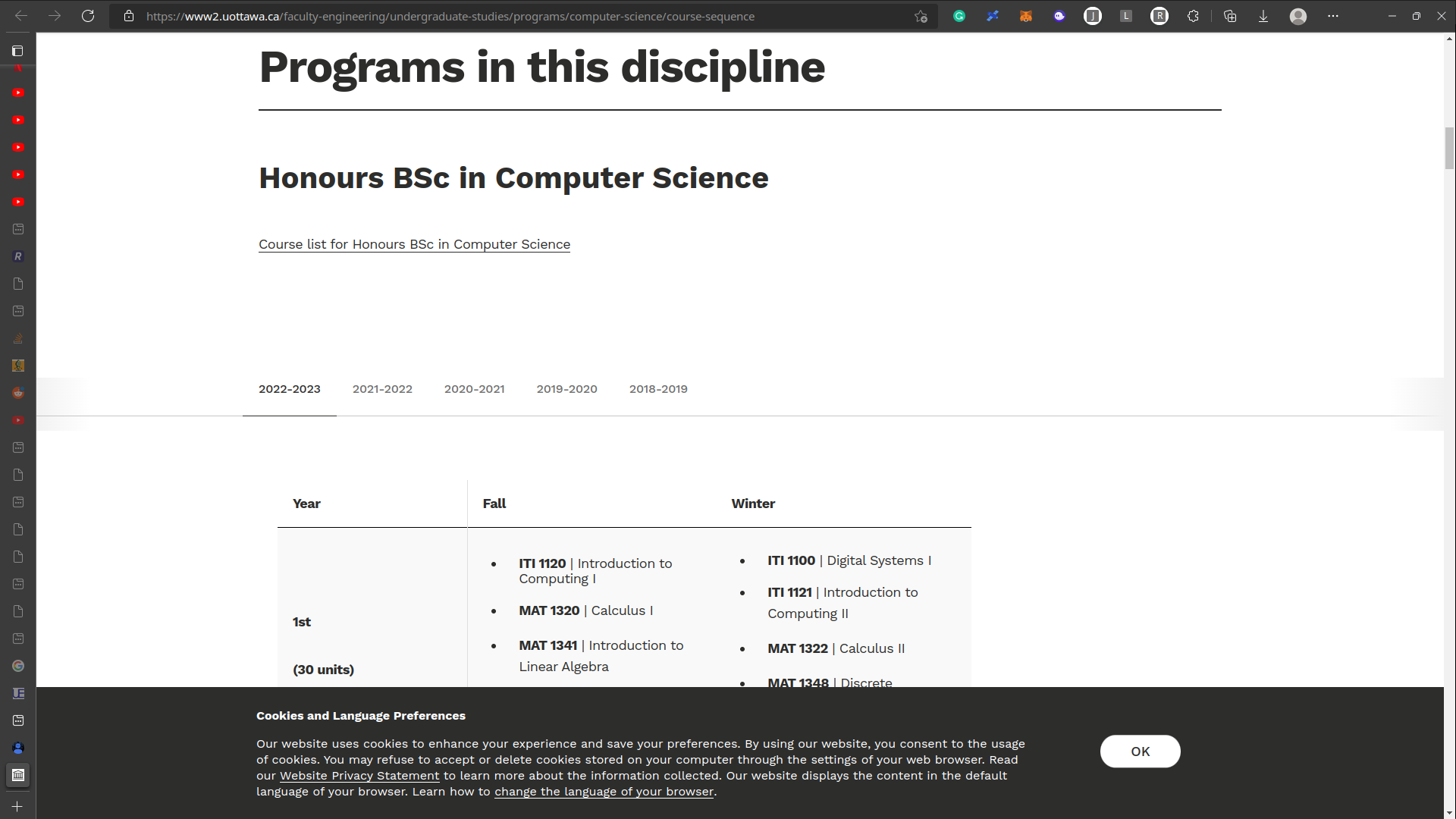
Task: Open the Settings and more ellipsis menu
Action: pos(1333,16)
